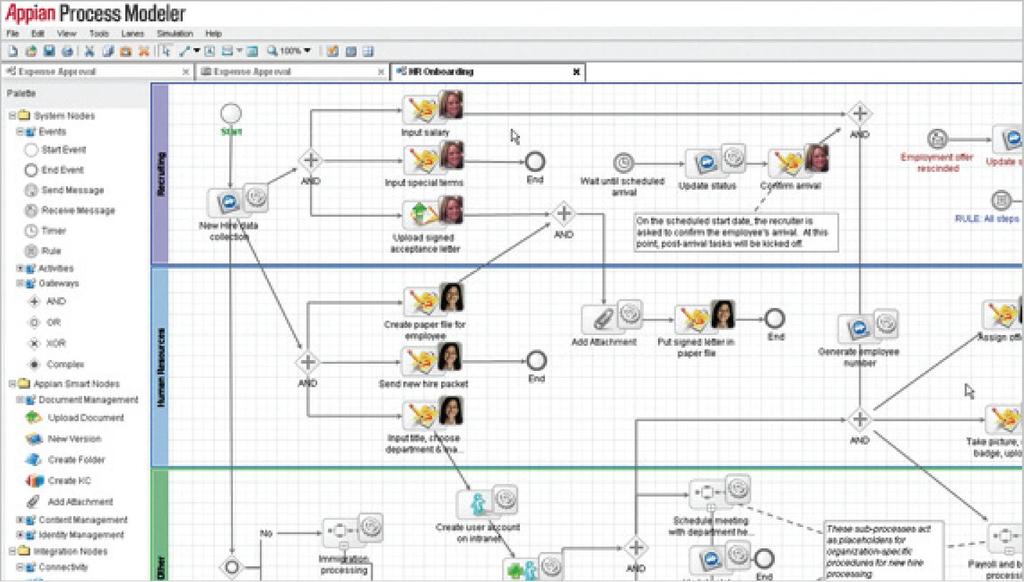Select the OR gateway in the Palette

44,322
